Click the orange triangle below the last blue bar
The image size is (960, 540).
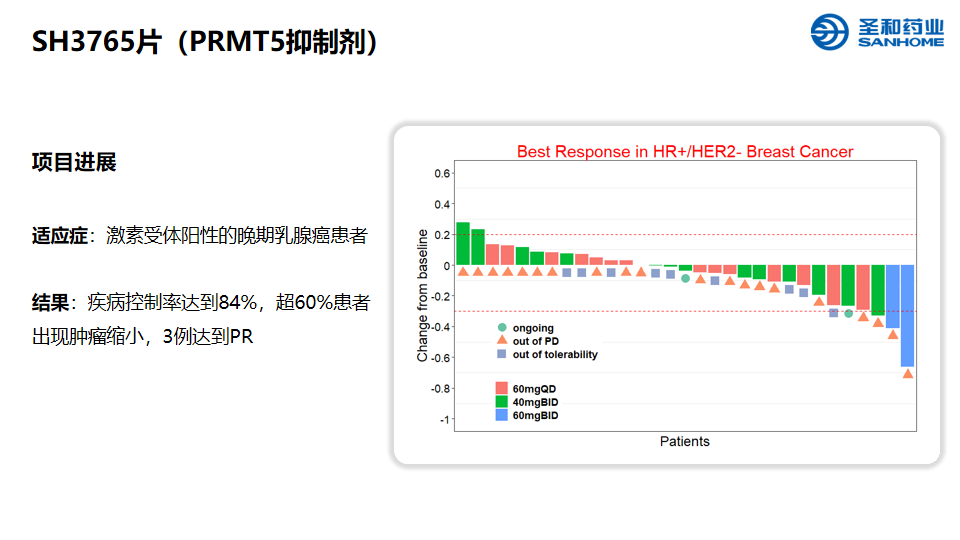pos(907,374)
